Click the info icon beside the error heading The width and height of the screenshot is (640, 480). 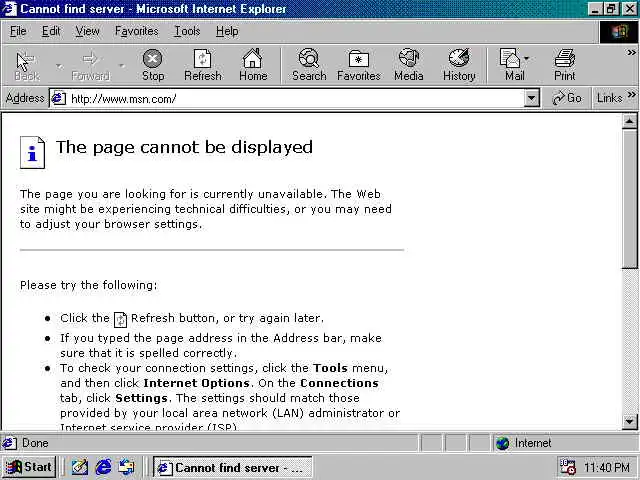(32, 152)
